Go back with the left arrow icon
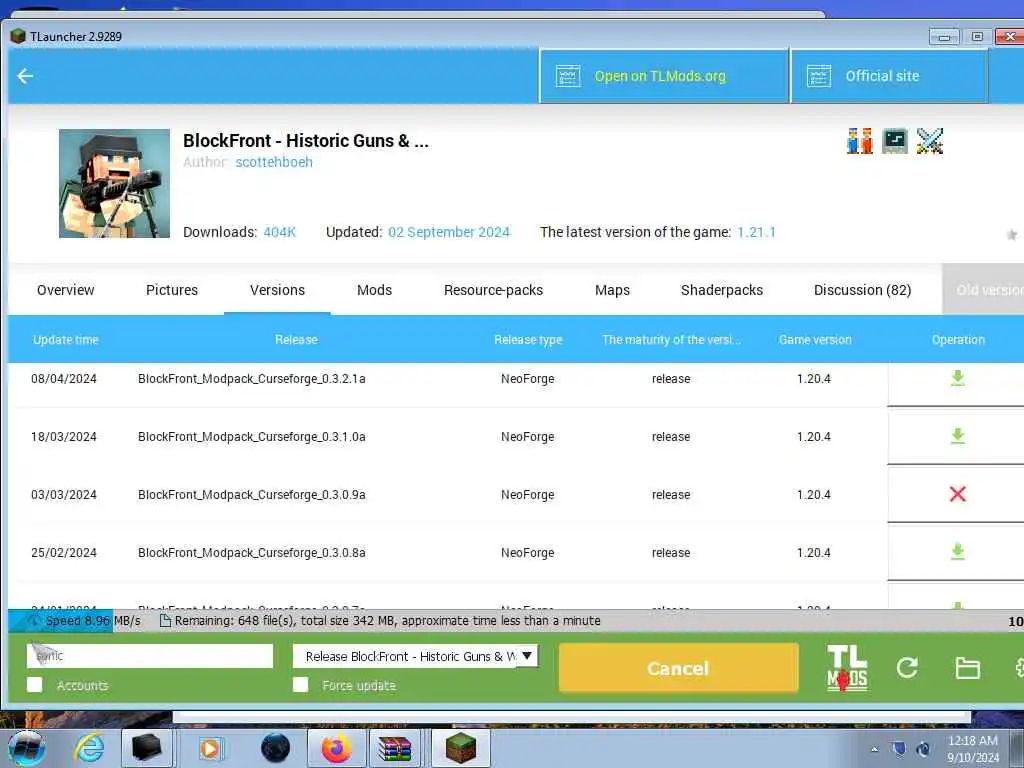The height and width of the screenshot is (768, 1024). tap(25, 76)
